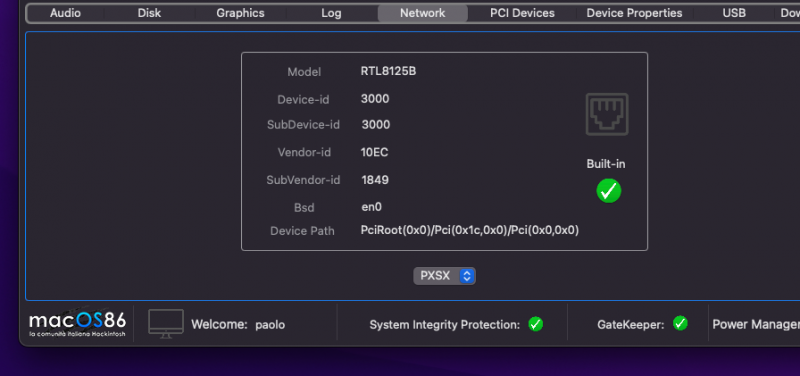This screenshot has height=376, width=800.
Task: Switch to the USB tab
Action: pyautogui.click(x=734, y=13)
